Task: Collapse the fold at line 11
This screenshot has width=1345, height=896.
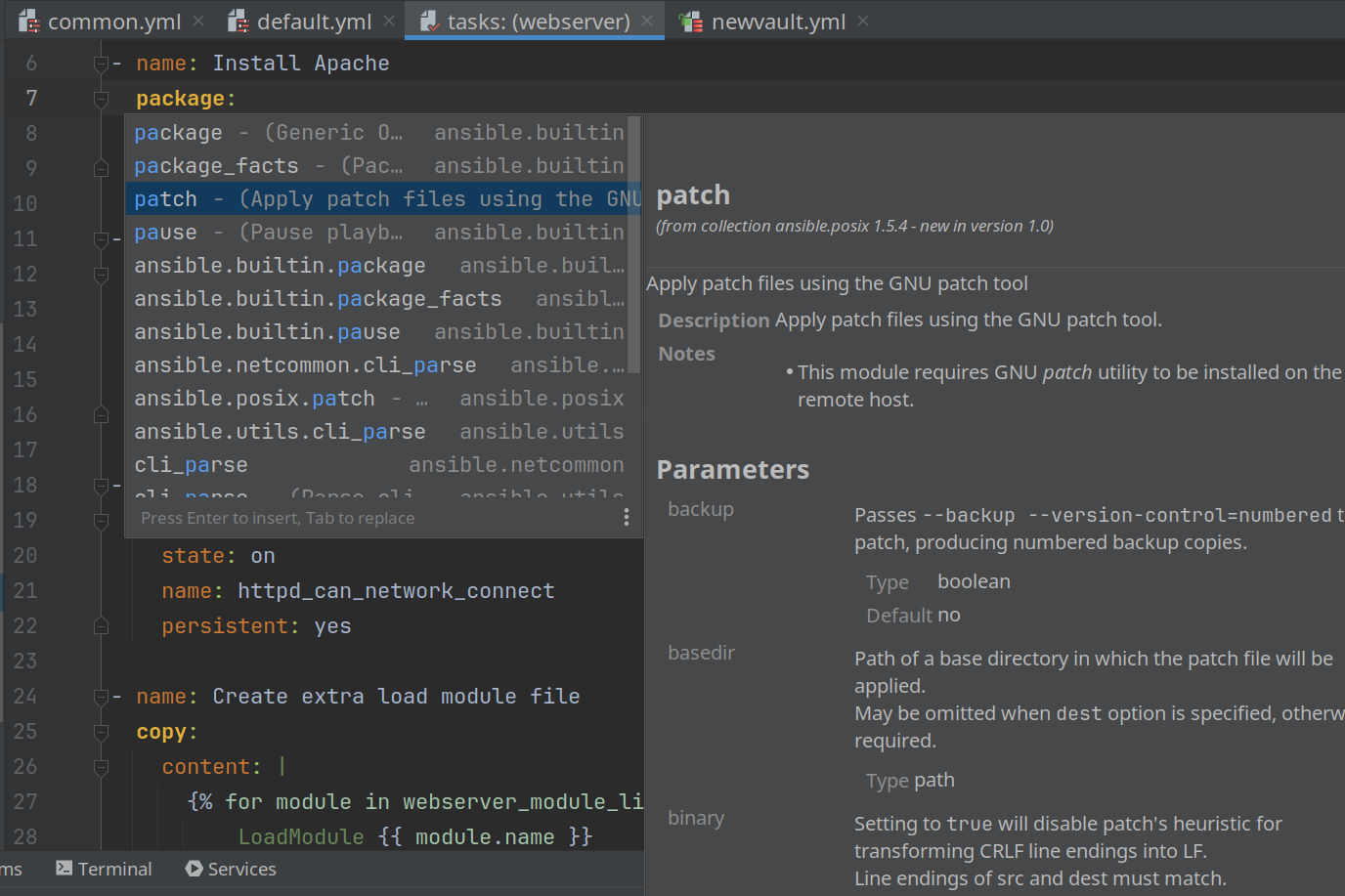Action: 101,239
